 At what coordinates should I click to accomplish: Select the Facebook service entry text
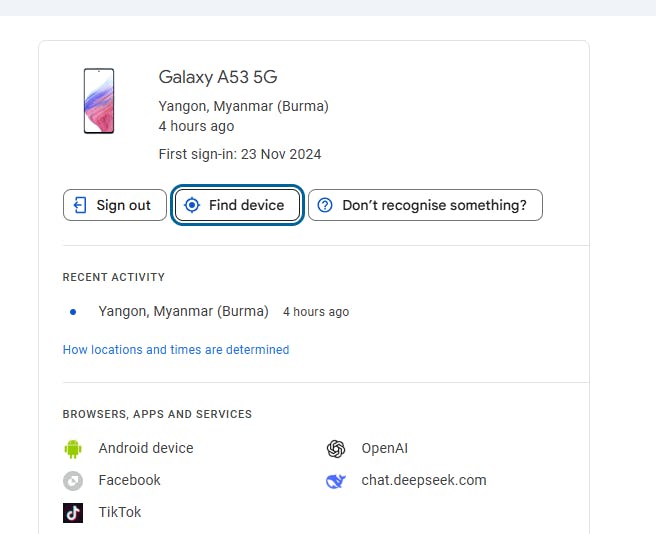click(x=129, y=480)
